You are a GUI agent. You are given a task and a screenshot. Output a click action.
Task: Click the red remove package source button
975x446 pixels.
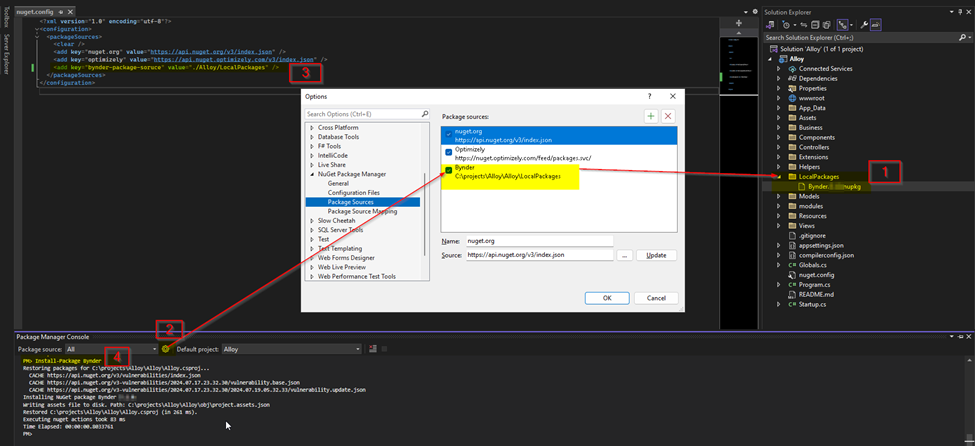tap(668, 116)
